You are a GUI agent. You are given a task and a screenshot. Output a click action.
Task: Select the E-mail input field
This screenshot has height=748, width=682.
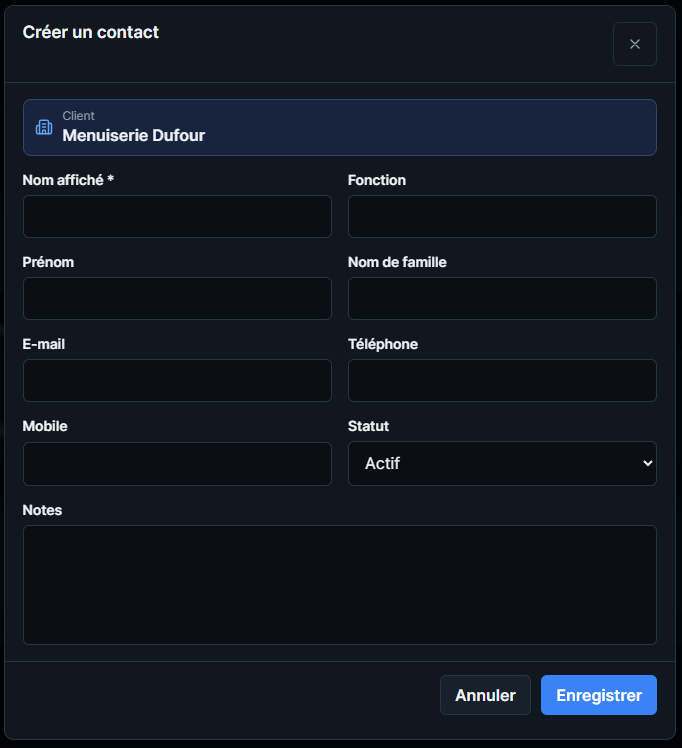click(177, 381)
